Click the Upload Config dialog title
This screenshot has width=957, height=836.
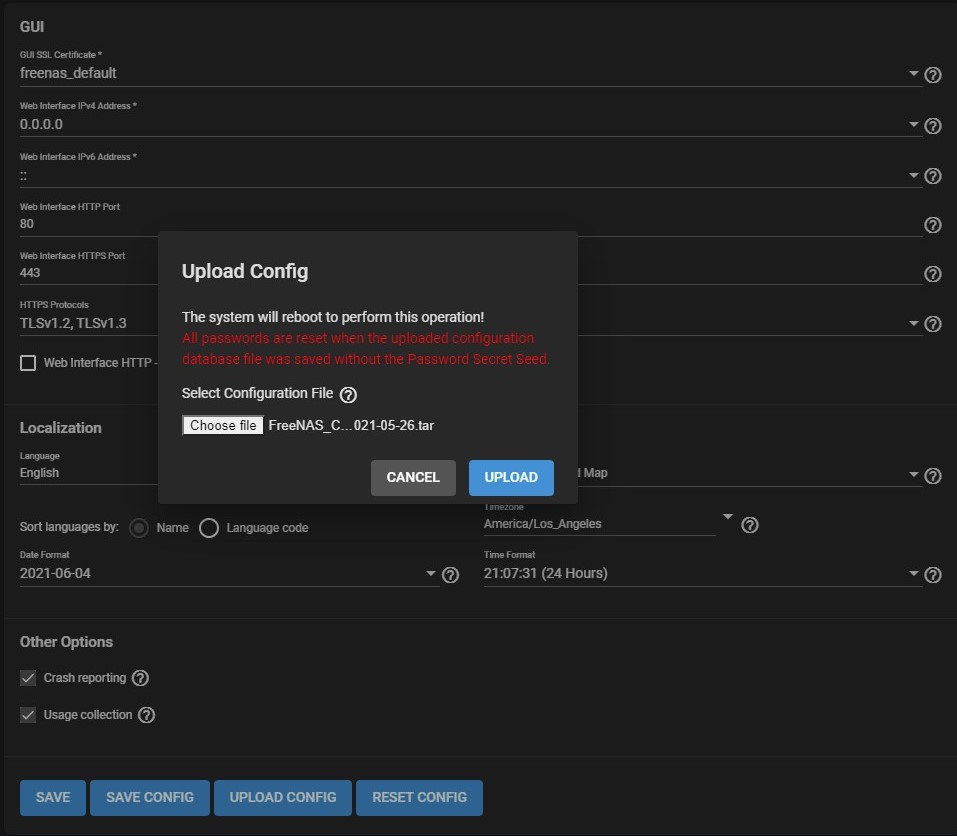[x=245, y=272]
